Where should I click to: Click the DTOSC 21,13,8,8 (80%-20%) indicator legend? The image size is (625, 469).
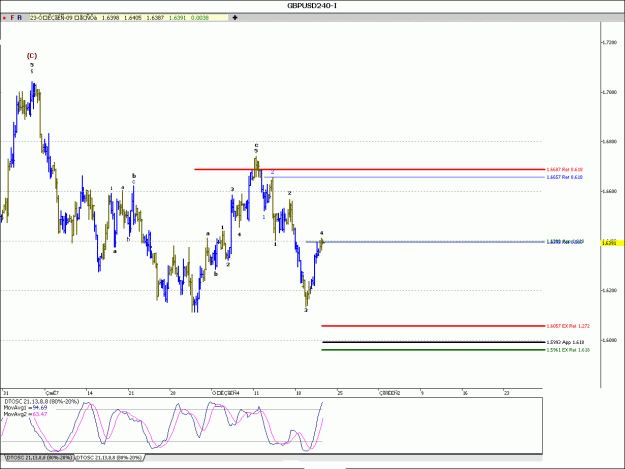click(x=41, y=401)
